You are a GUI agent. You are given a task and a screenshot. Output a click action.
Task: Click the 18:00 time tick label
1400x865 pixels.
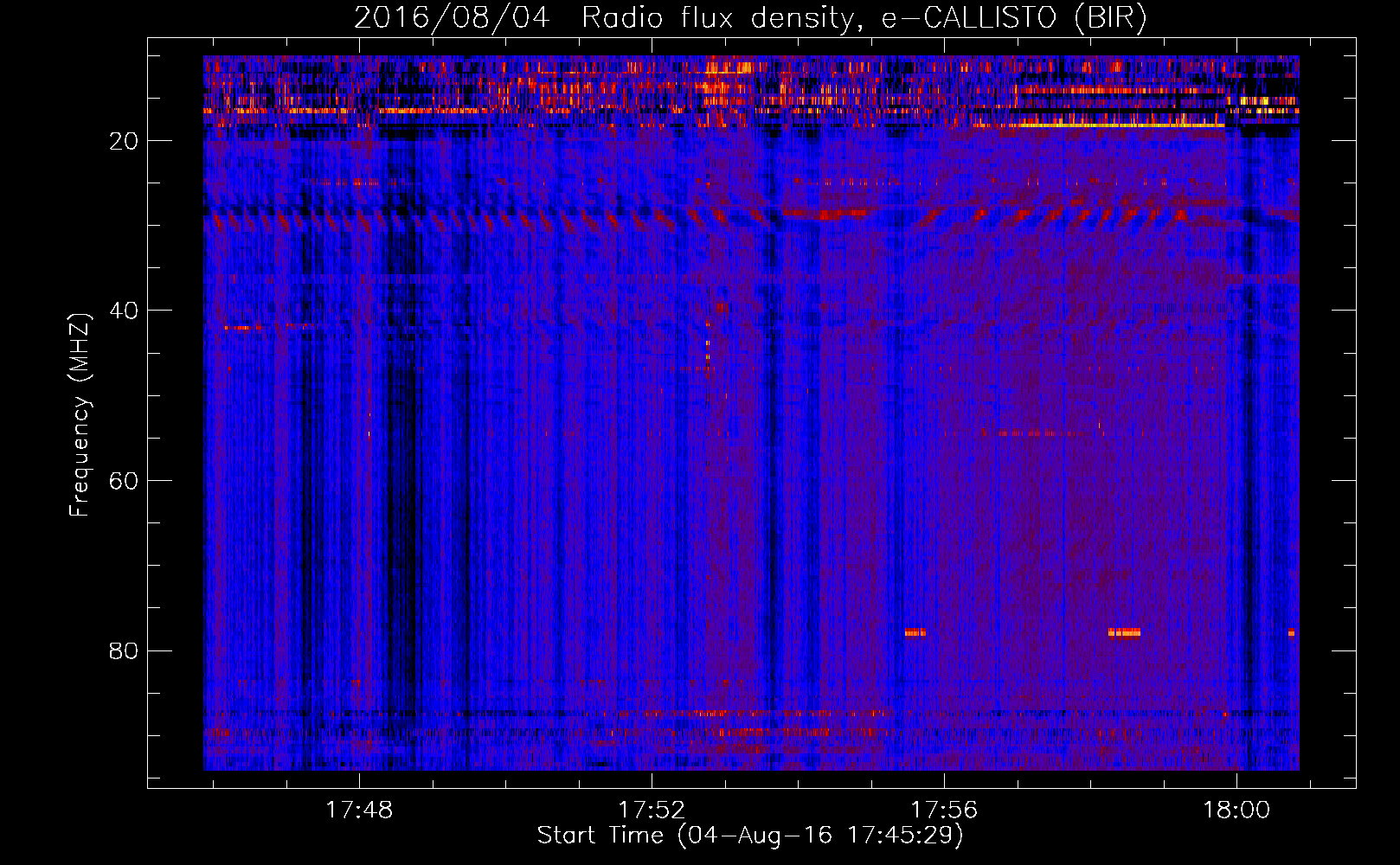[1236, 810]
